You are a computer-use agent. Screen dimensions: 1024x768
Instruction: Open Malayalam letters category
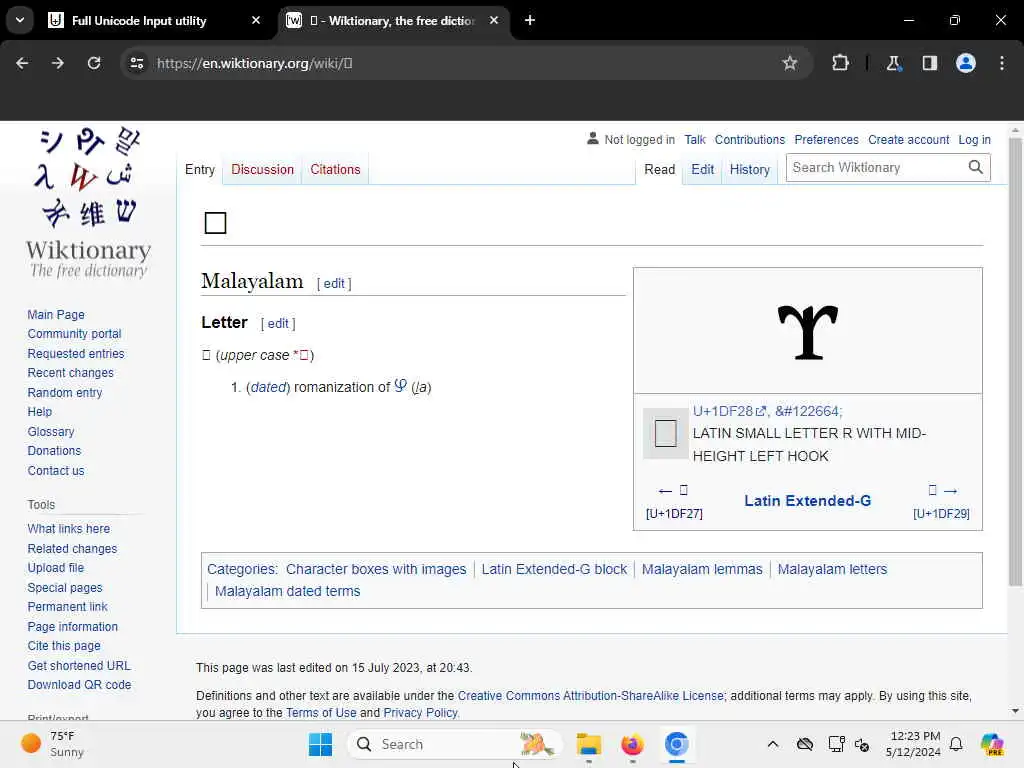832,569
